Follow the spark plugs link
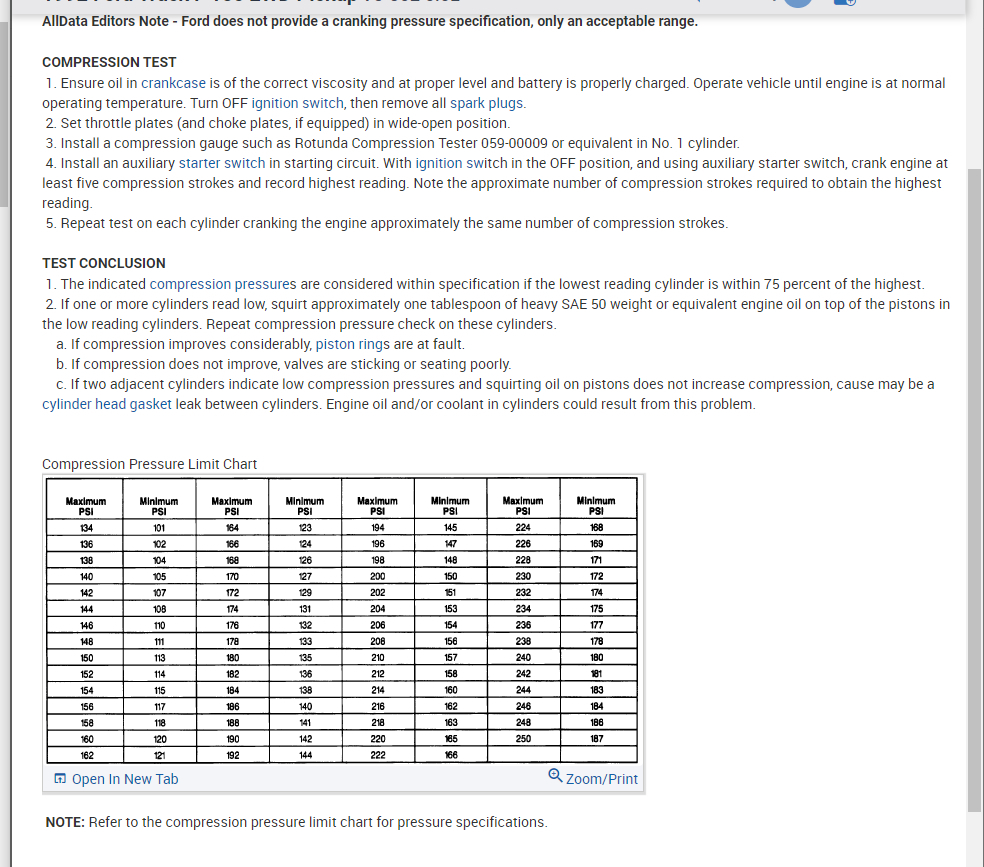Image resolution: width=984 pixels, height=867 pixels. [x=486, y=104]
